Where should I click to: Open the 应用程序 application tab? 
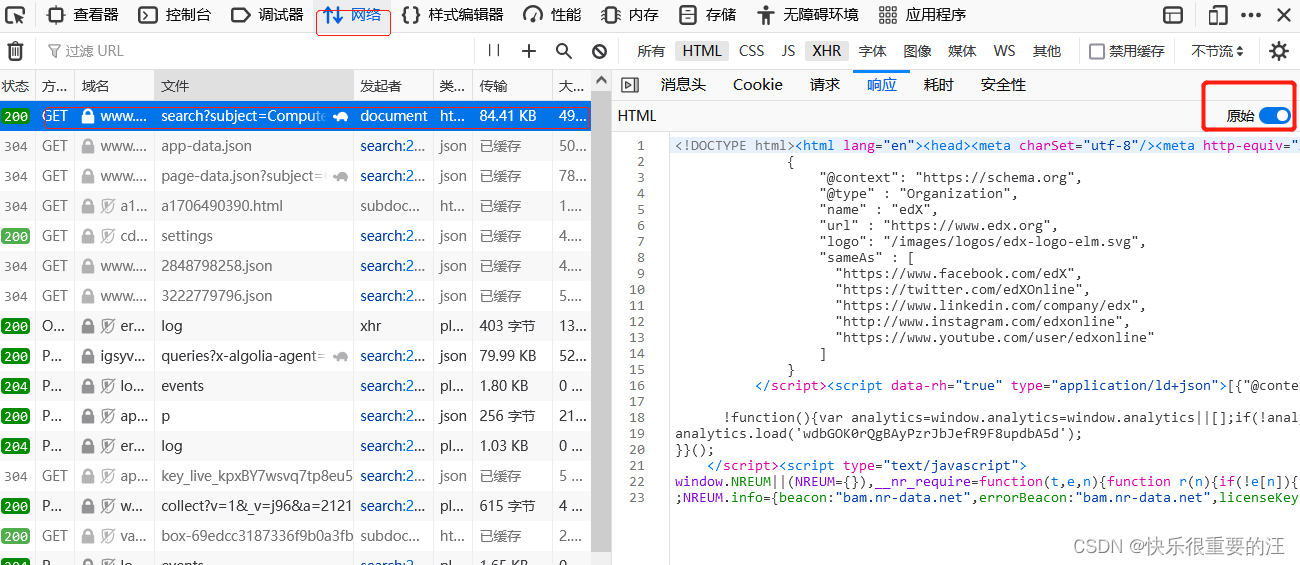pyautogui.click(x=922, y=15)
